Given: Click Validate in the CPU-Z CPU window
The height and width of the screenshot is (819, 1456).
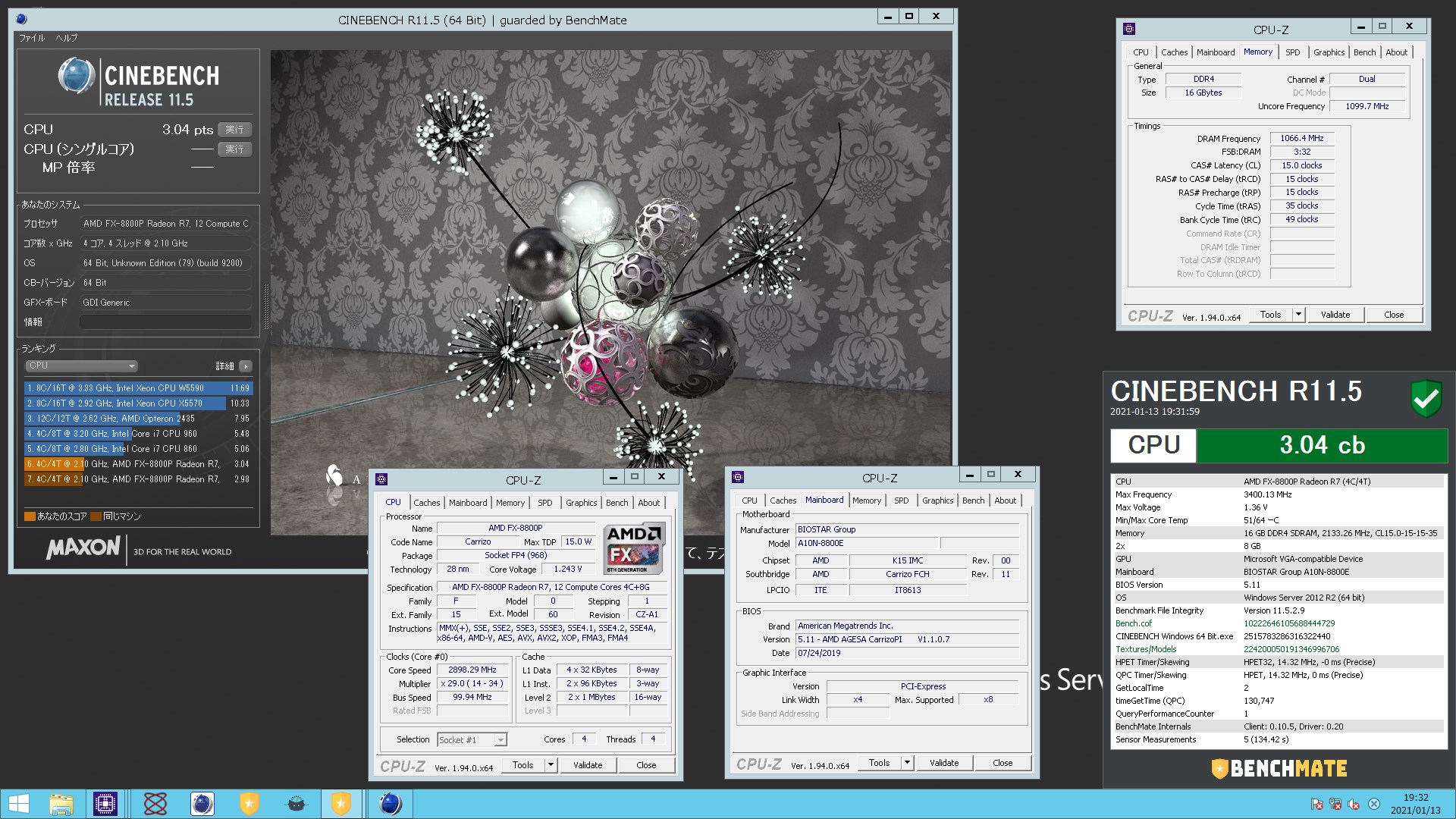Looking at the screenshot, I should (588, 765).
